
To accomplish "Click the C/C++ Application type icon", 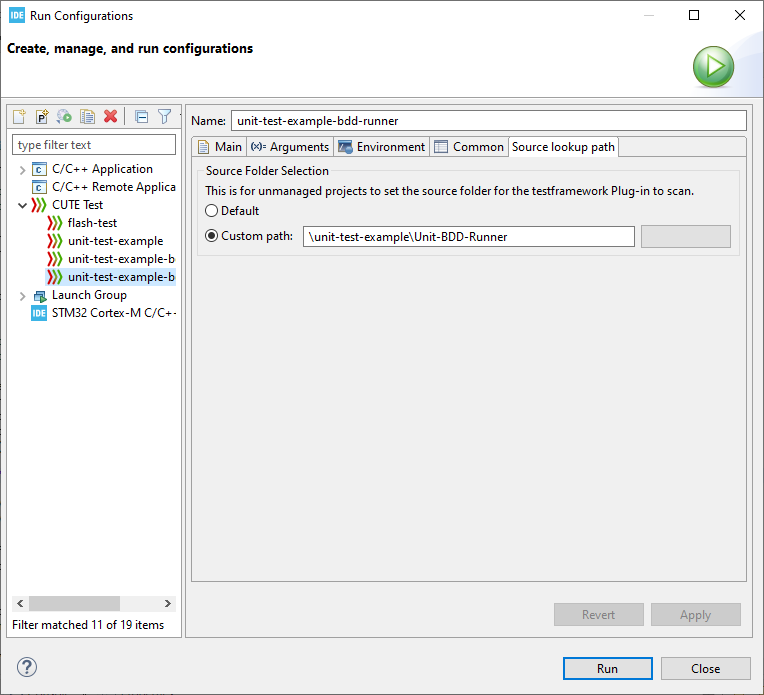I will (39, 169).
